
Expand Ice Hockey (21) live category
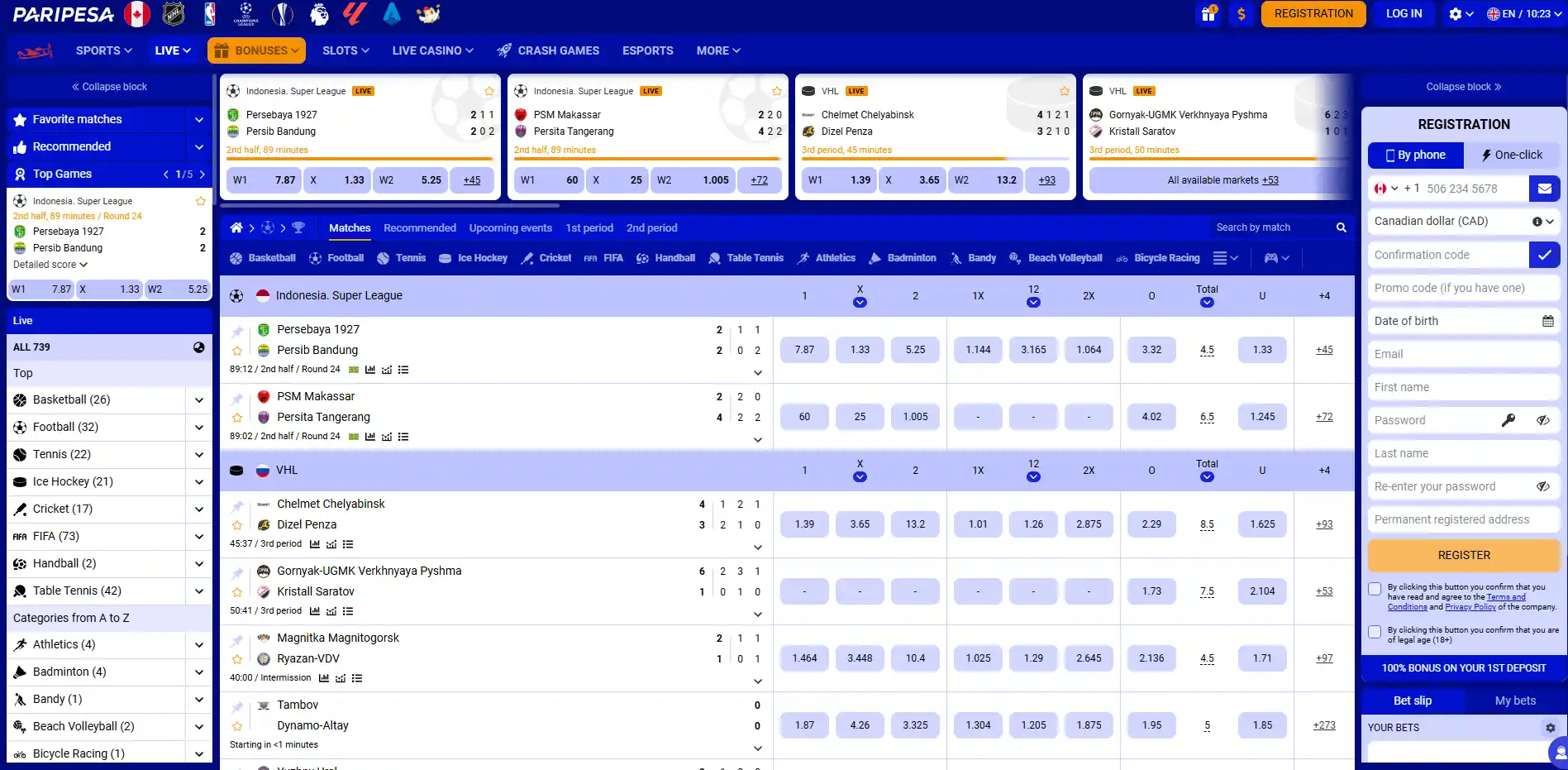coord(198,482)
